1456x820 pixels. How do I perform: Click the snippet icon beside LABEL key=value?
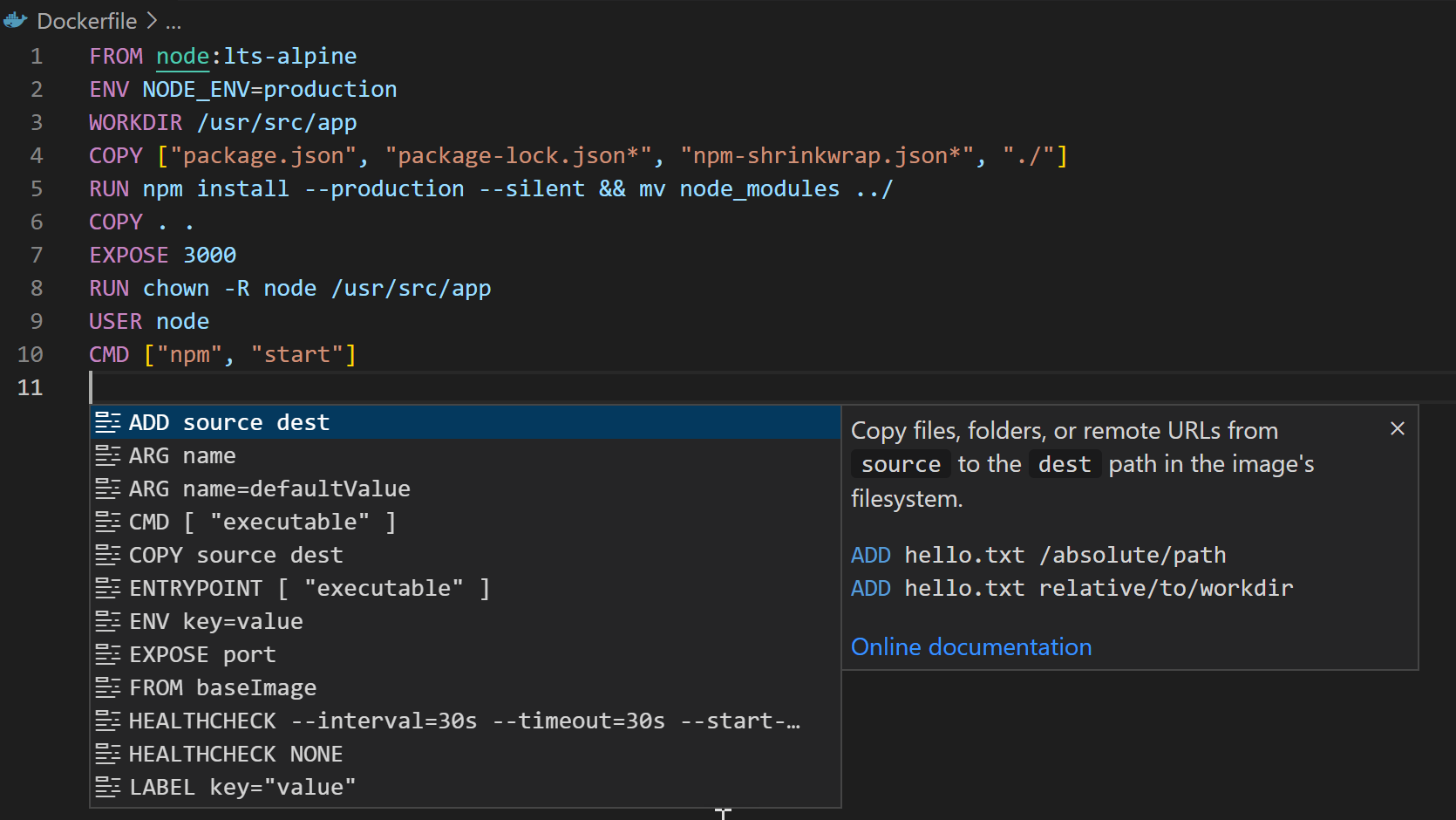click(109, 787)
